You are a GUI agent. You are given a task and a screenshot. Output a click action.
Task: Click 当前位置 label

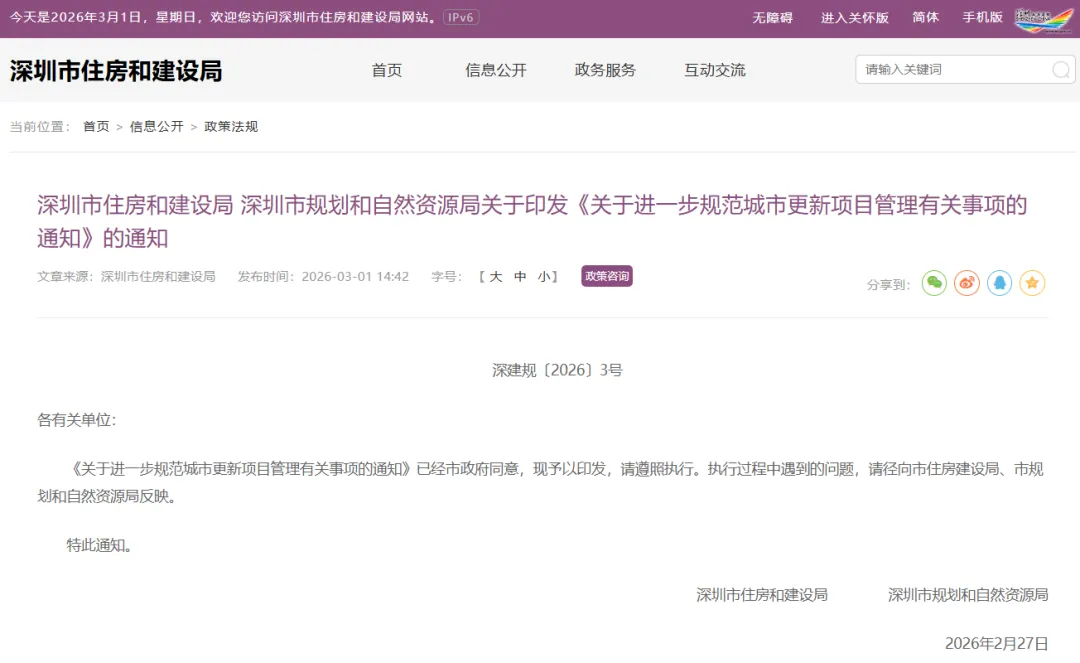point(40,127)
